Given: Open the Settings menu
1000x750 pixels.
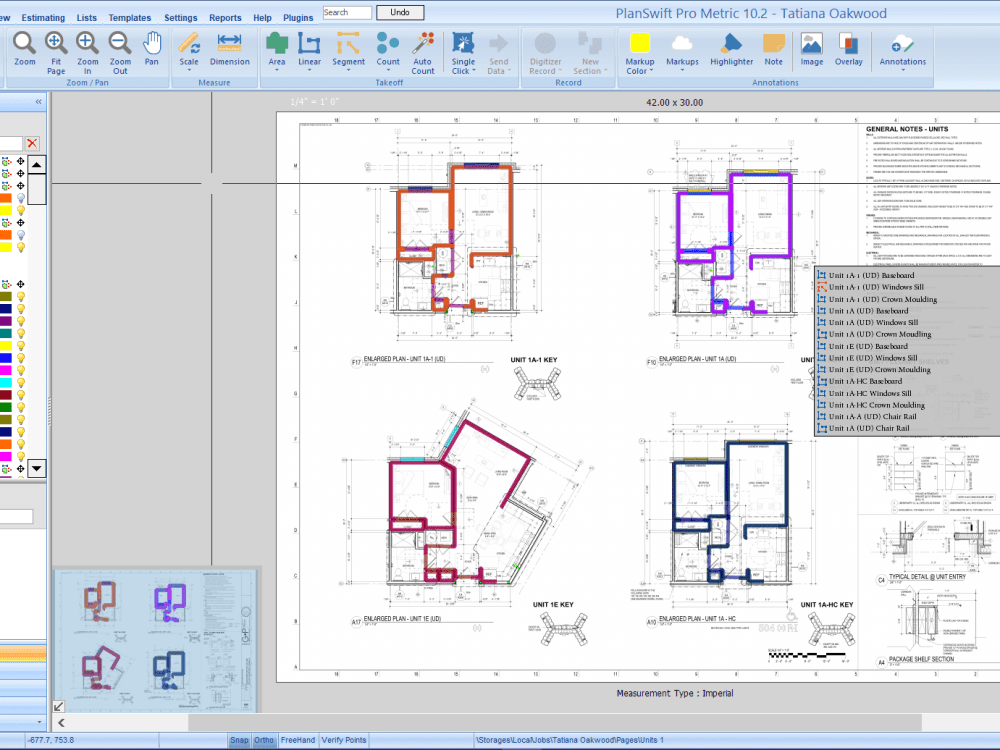Looking at the screenshot, I should pos(180,18).
